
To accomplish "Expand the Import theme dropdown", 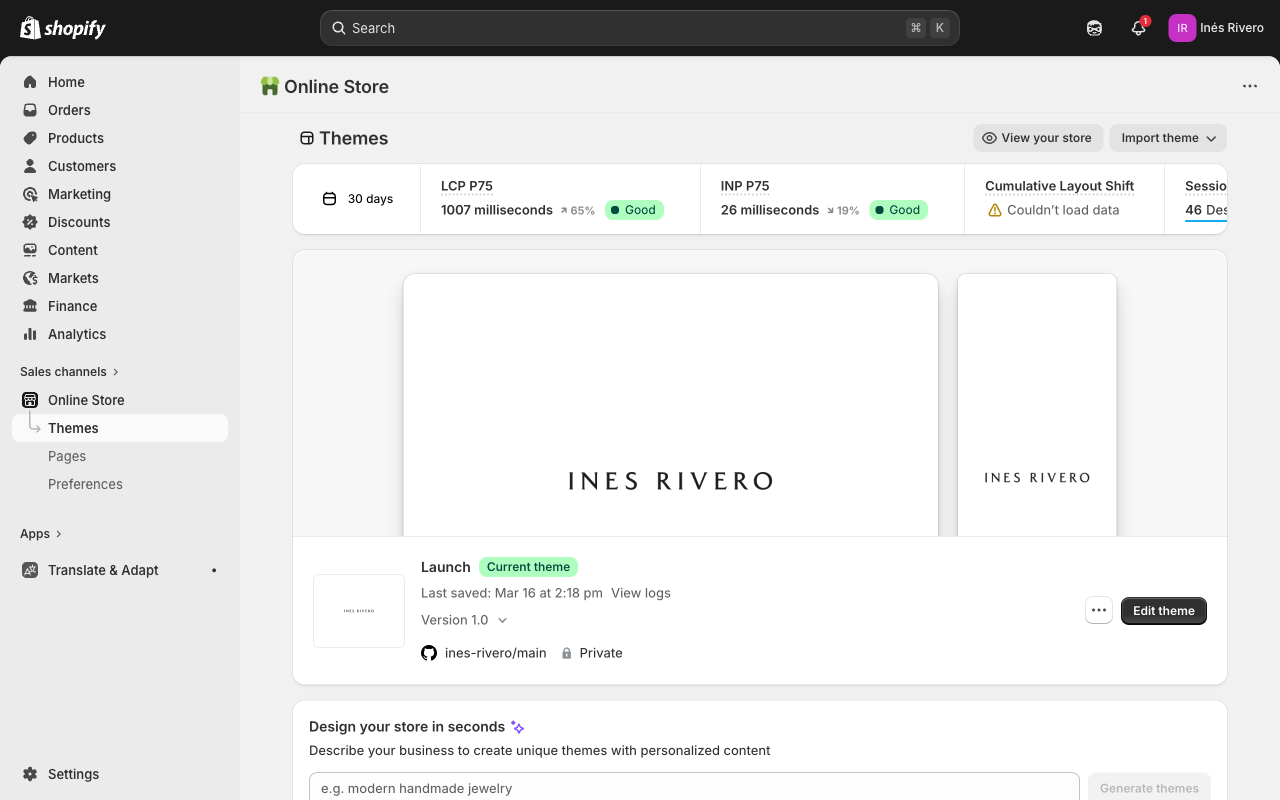I will pos(1167,138).
